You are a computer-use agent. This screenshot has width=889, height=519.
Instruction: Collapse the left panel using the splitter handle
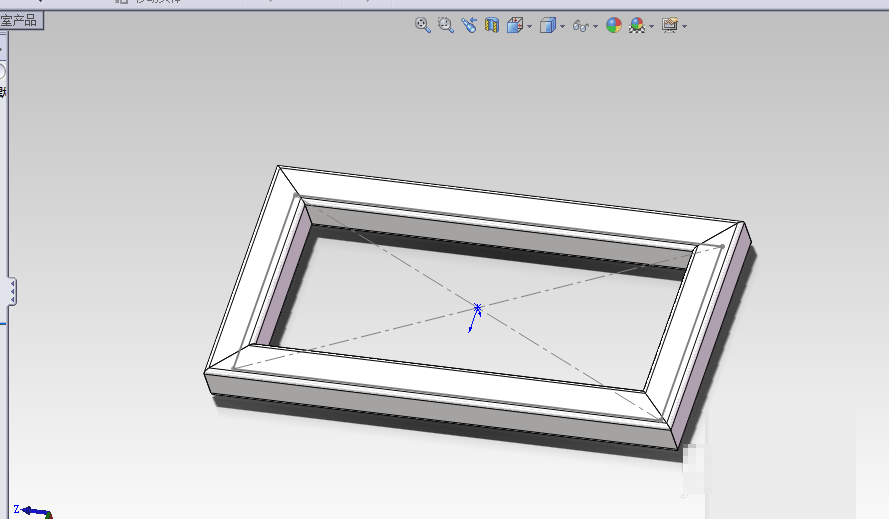(12, 292)
